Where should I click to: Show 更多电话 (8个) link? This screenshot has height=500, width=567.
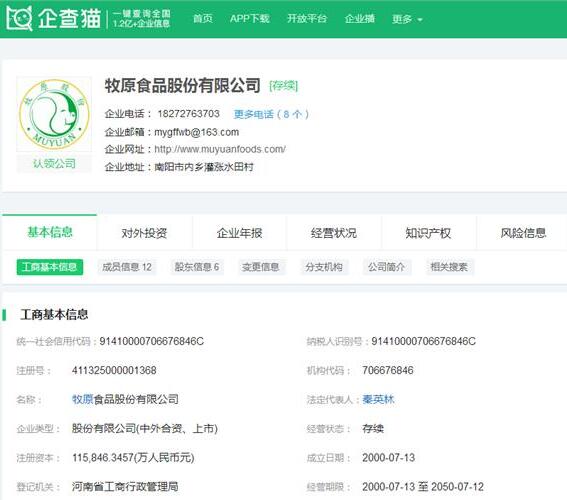coord(271,114)
